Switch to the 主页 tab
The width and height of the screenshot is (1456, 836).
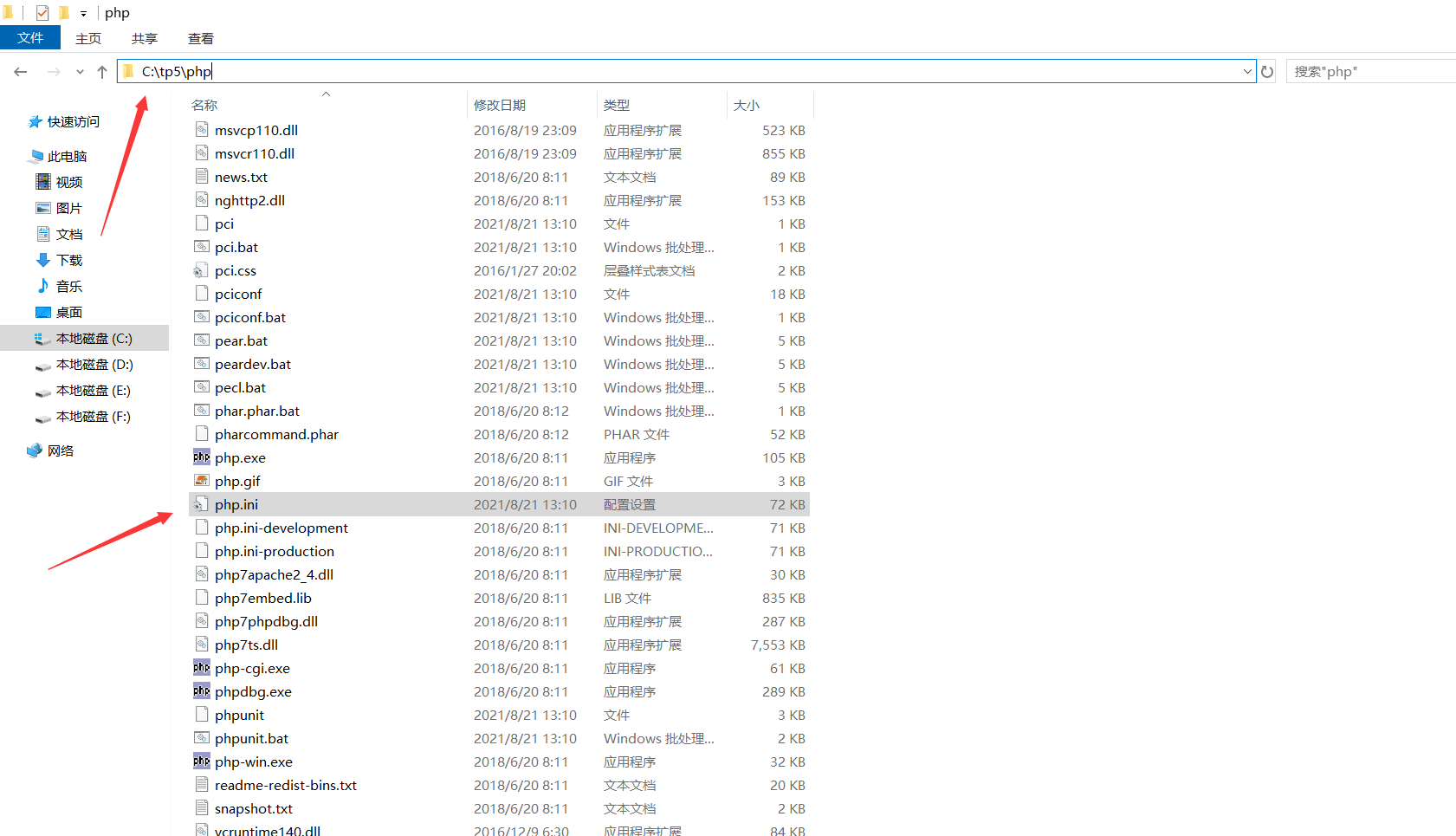[88, 38]
